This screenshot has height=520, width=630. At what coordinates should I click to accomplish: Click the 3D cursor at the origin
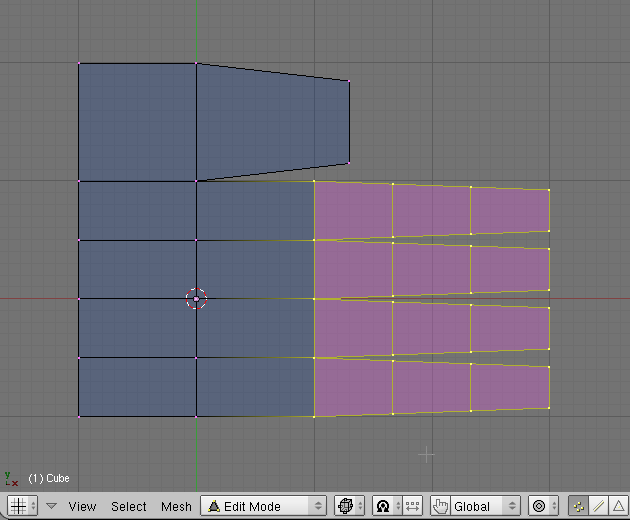pyautogui.click(x=196, y=299)
